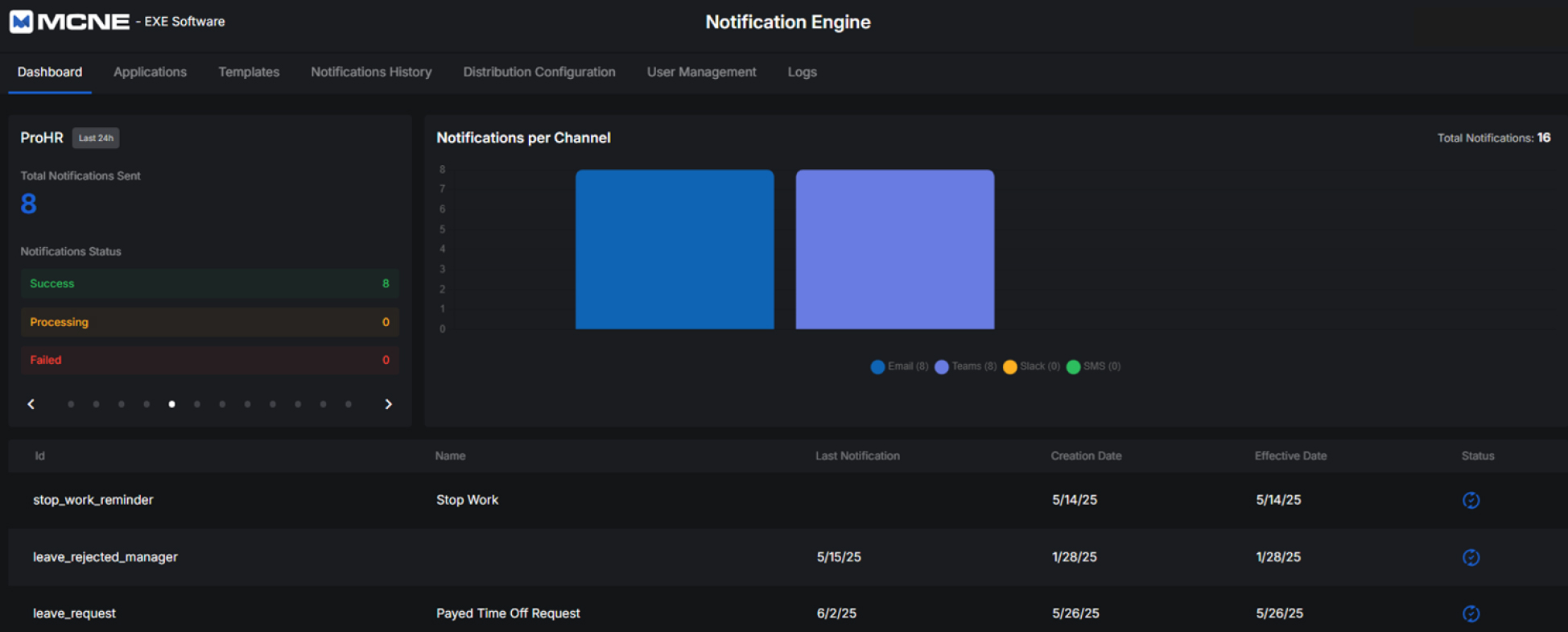This screenshot has width=1568, height=632.
Task: Sort table by Creation Date column
Action: click(1085, 456)
